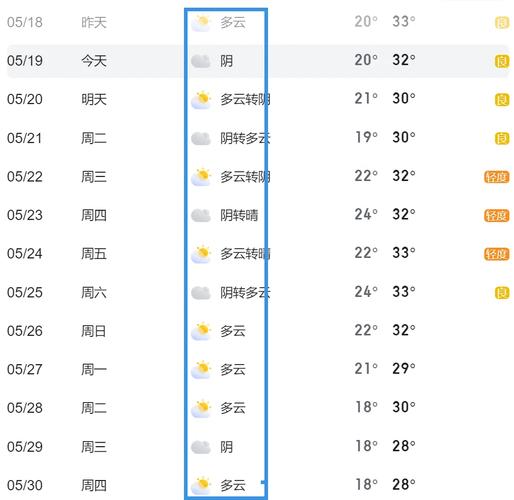Click the 周日 label
Viewport: 514px width, 500px height.
coord(94,331)
